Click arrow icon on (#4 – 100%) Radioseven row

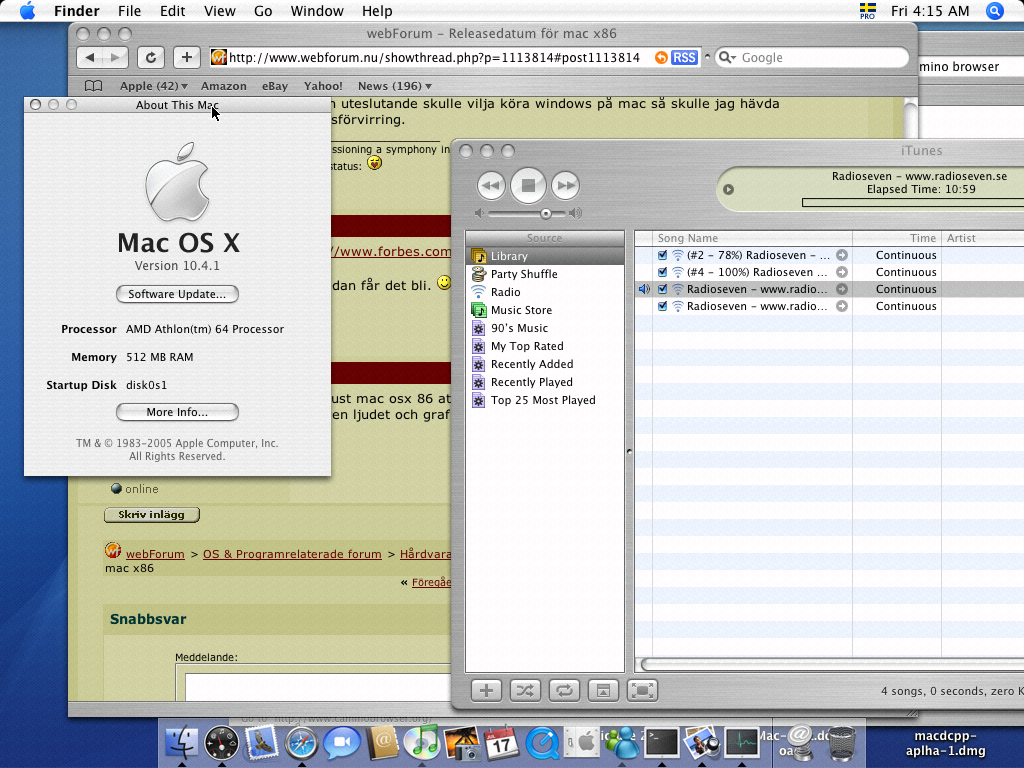[x=842, y=272]
